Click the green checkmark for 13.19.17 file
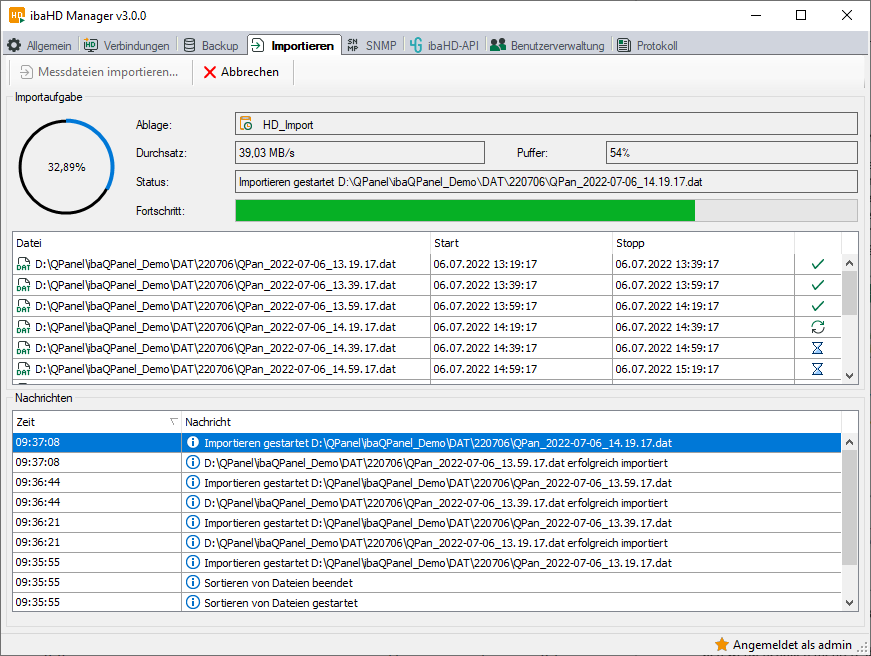 coord(817,264)
